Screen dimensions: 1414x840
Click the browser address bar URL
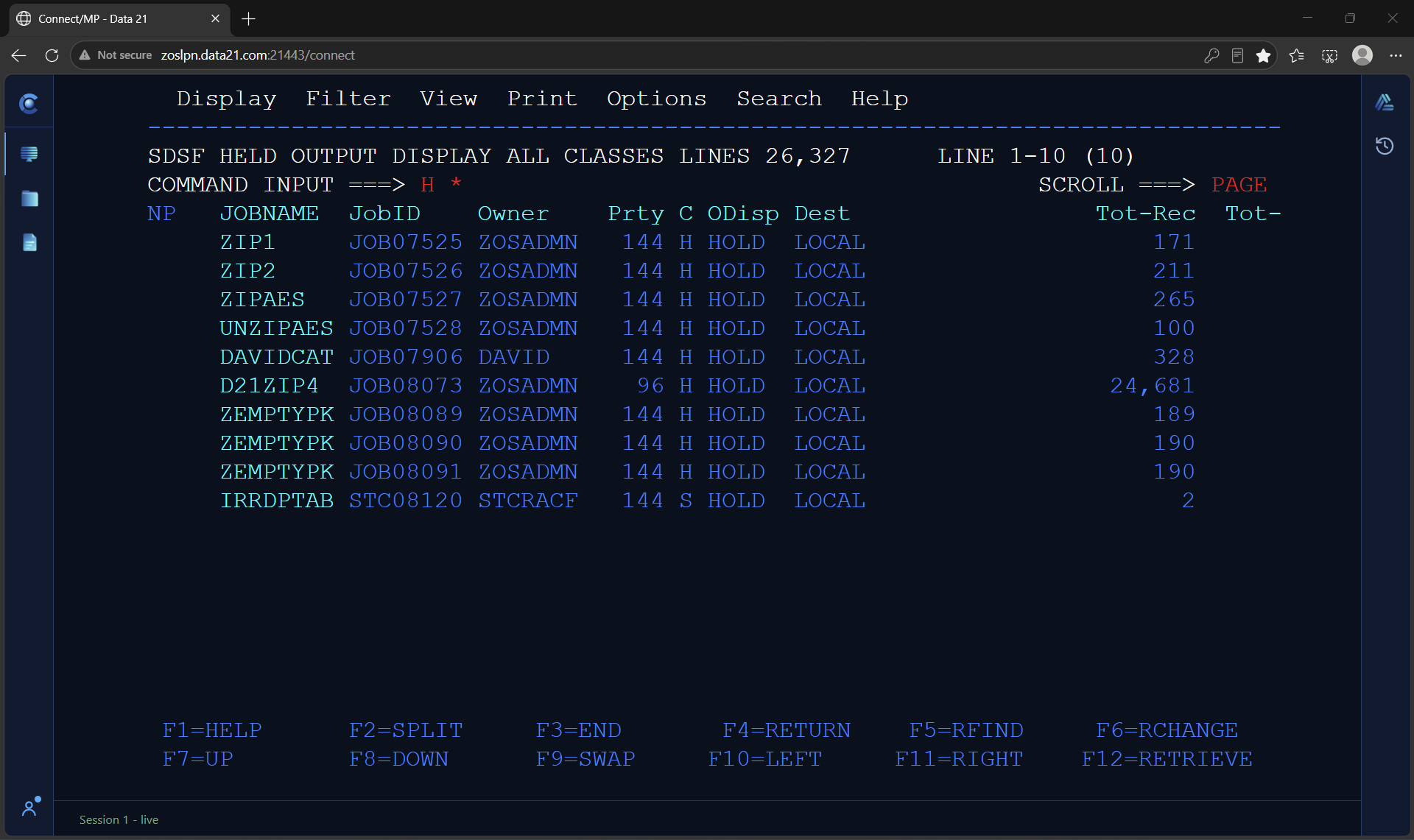(x=258, y=55)
